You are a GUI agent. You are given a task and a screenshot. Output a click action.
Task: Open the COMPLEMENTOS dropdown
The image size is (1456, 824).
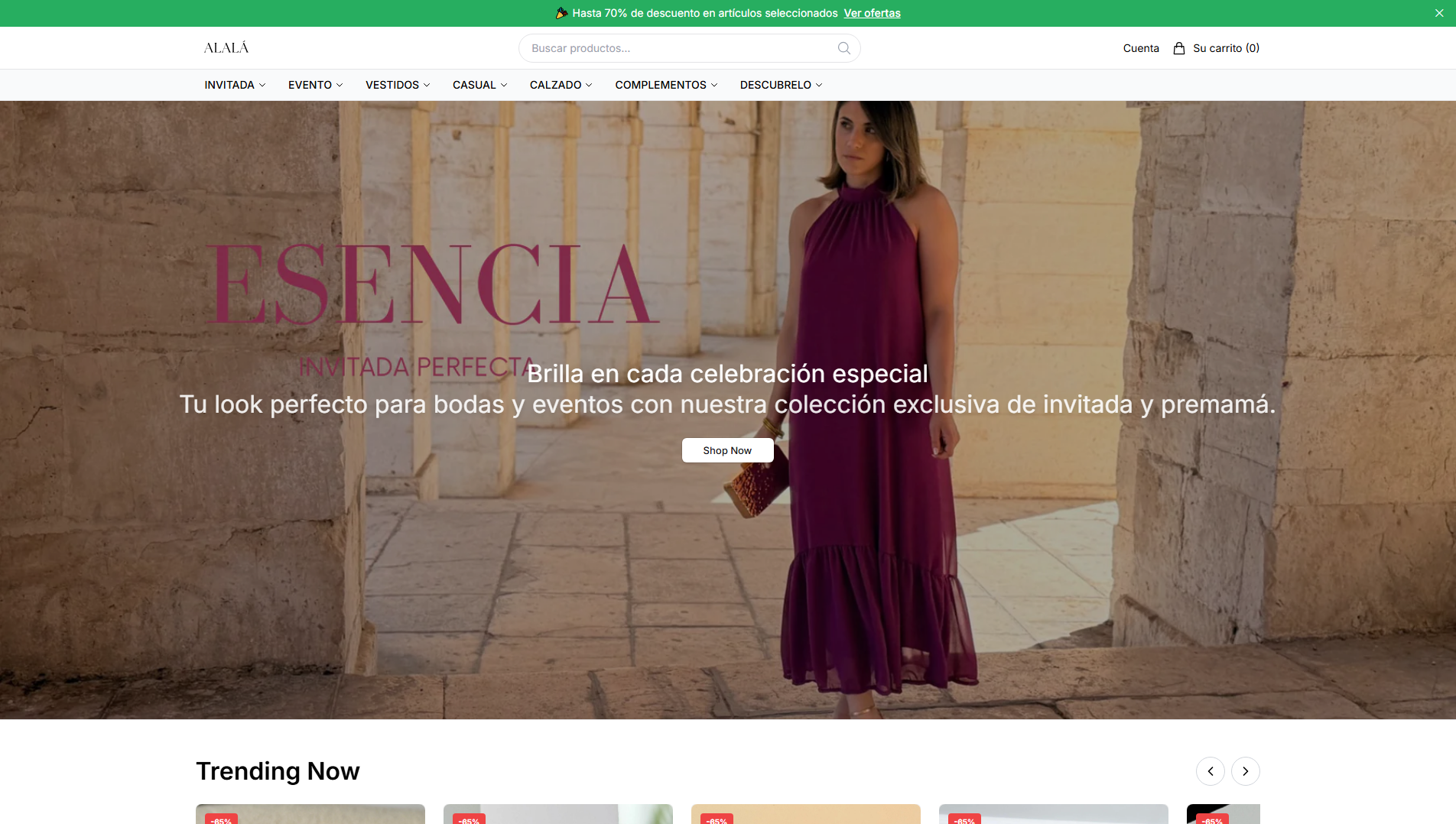tap(666, 85)
